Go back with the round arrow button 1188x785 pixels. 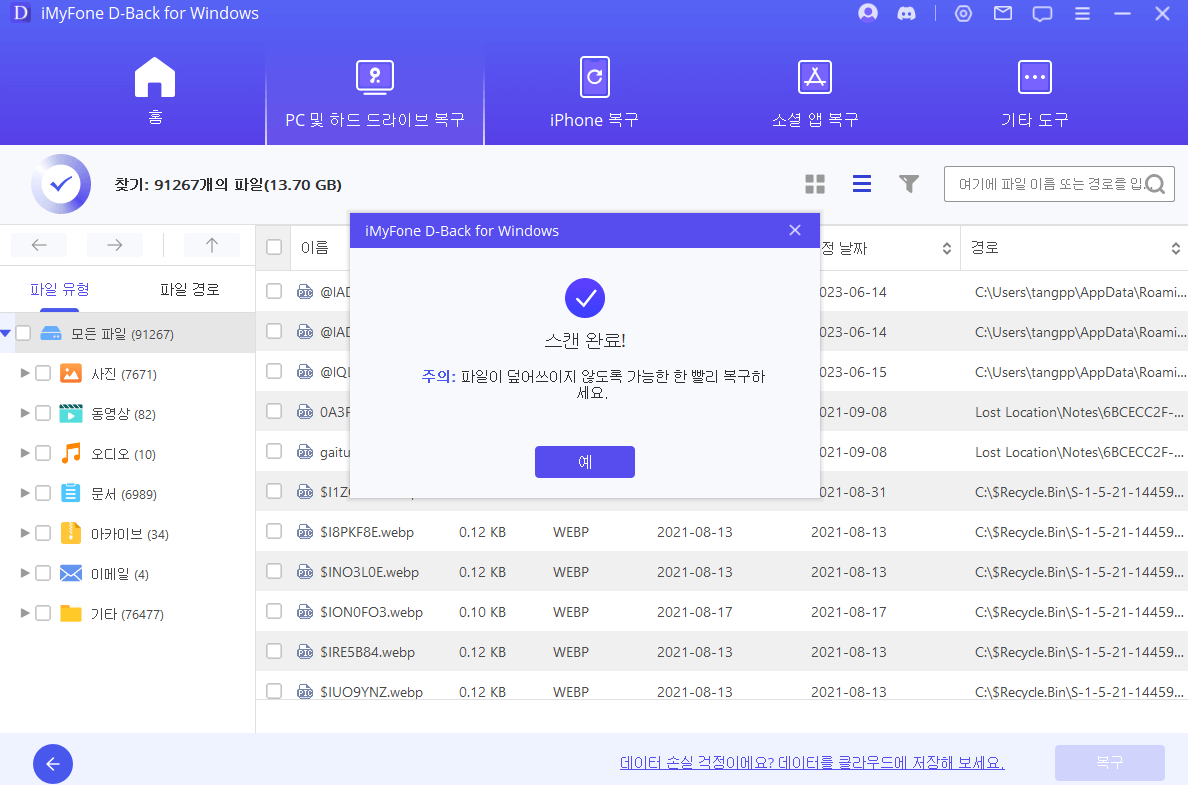tap(53, 764)
